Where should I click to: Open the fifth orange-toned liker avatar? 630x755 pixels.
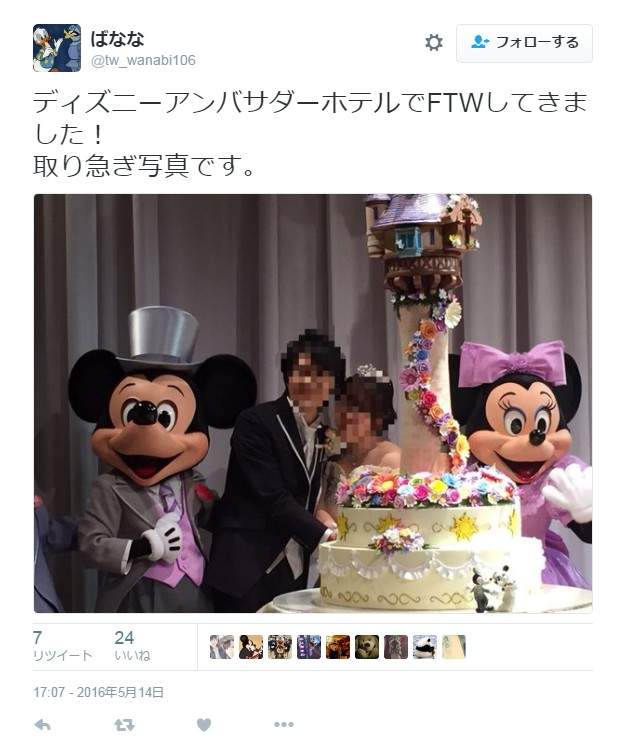pyautogui.click(x=338, y=647)
